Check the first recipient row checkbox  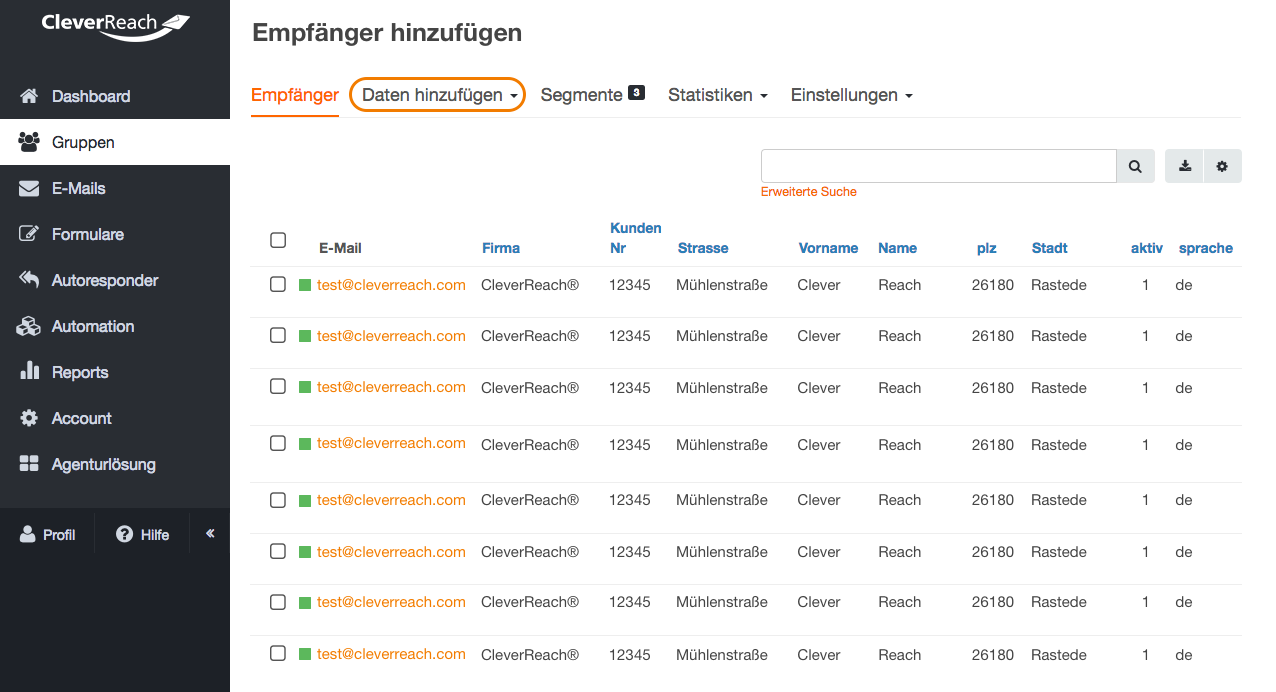click(278, 284)
